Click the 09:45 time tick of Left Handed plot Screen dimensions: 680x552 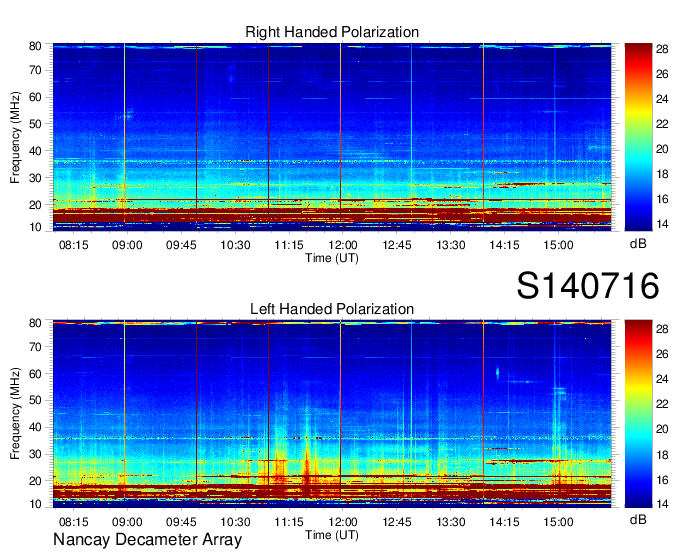click(181, 522)
